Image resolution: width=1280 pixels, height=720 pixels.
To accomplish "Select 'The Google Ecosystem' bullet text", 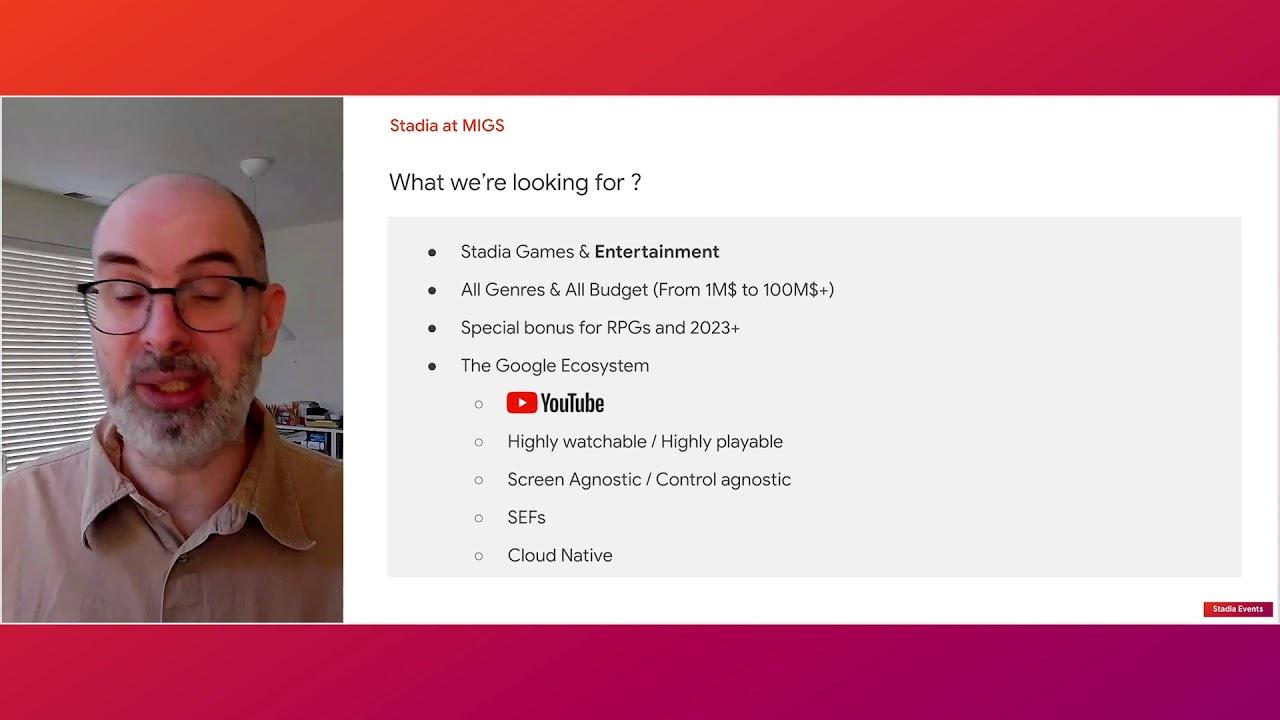I will tap(555, 366).
